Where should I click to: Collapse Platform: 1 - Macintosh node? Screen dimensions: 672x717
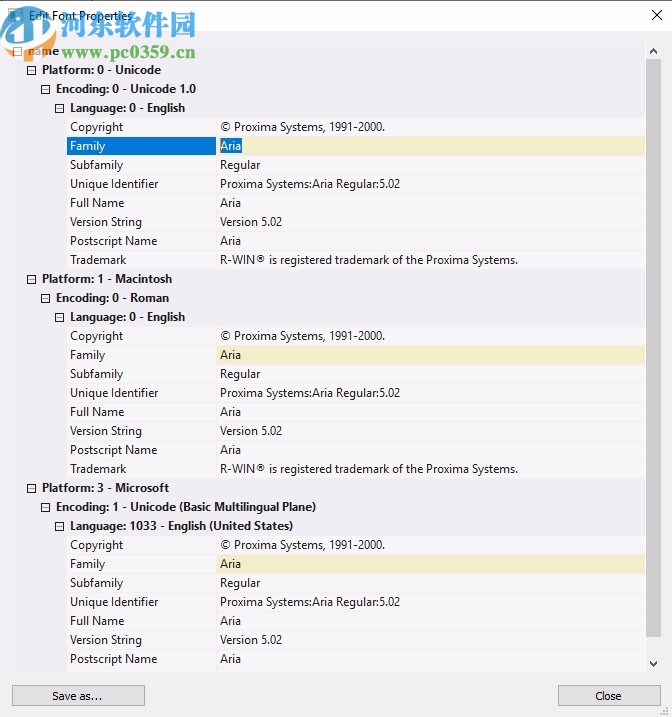tap(32, 279)
